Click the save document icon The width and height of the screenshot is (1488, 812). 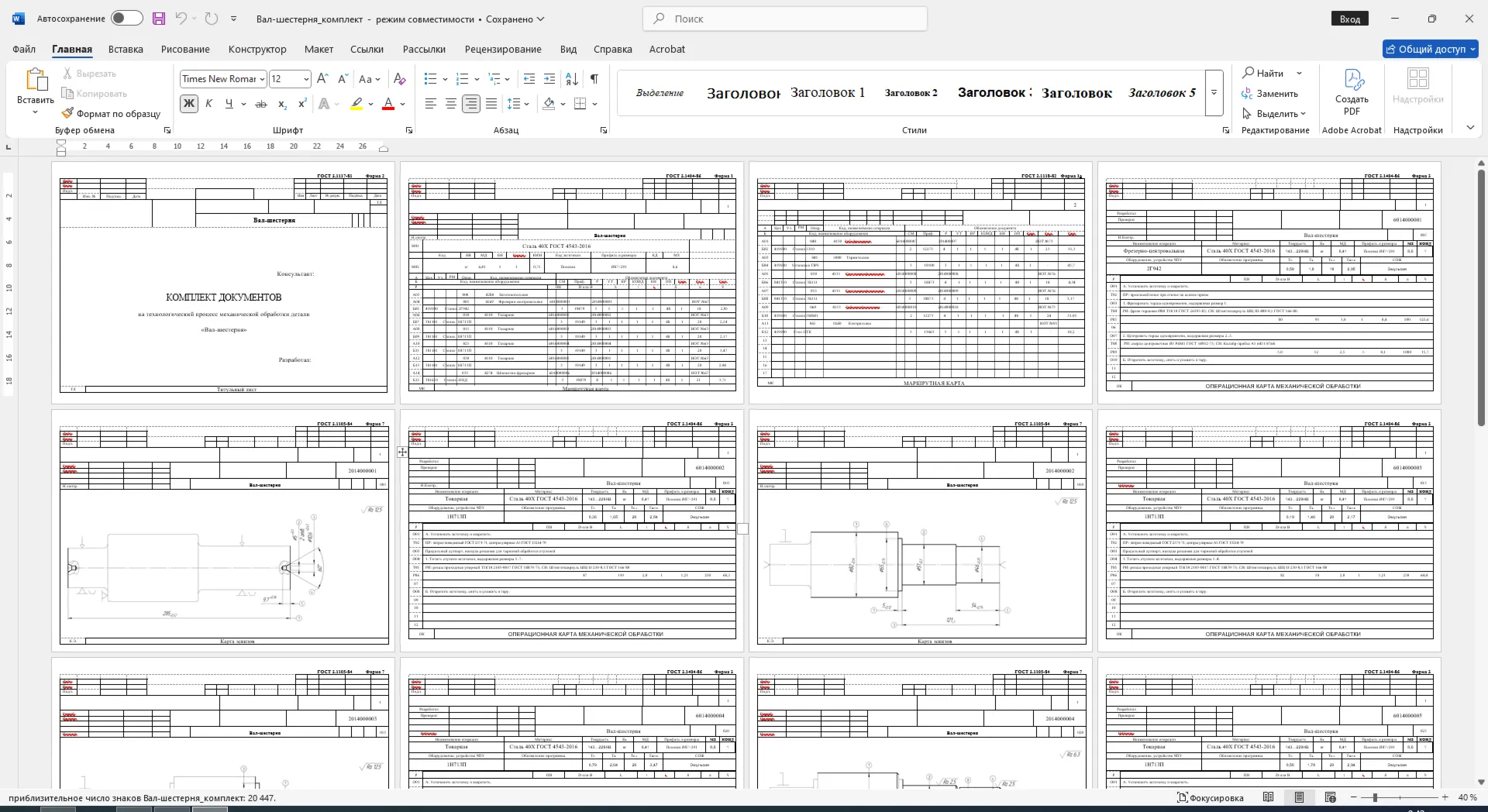tap(159, 19)
